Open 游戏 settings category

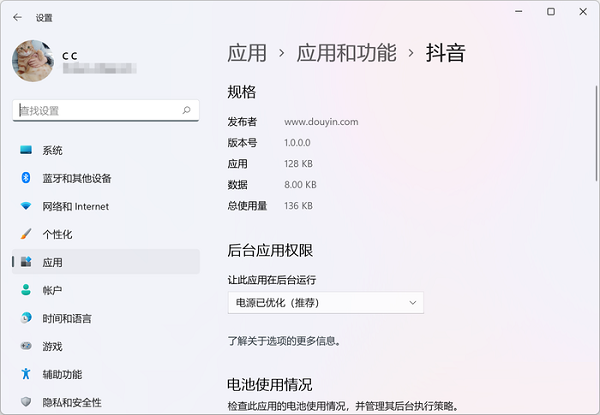pyautogui.click(x=106, y=347)
